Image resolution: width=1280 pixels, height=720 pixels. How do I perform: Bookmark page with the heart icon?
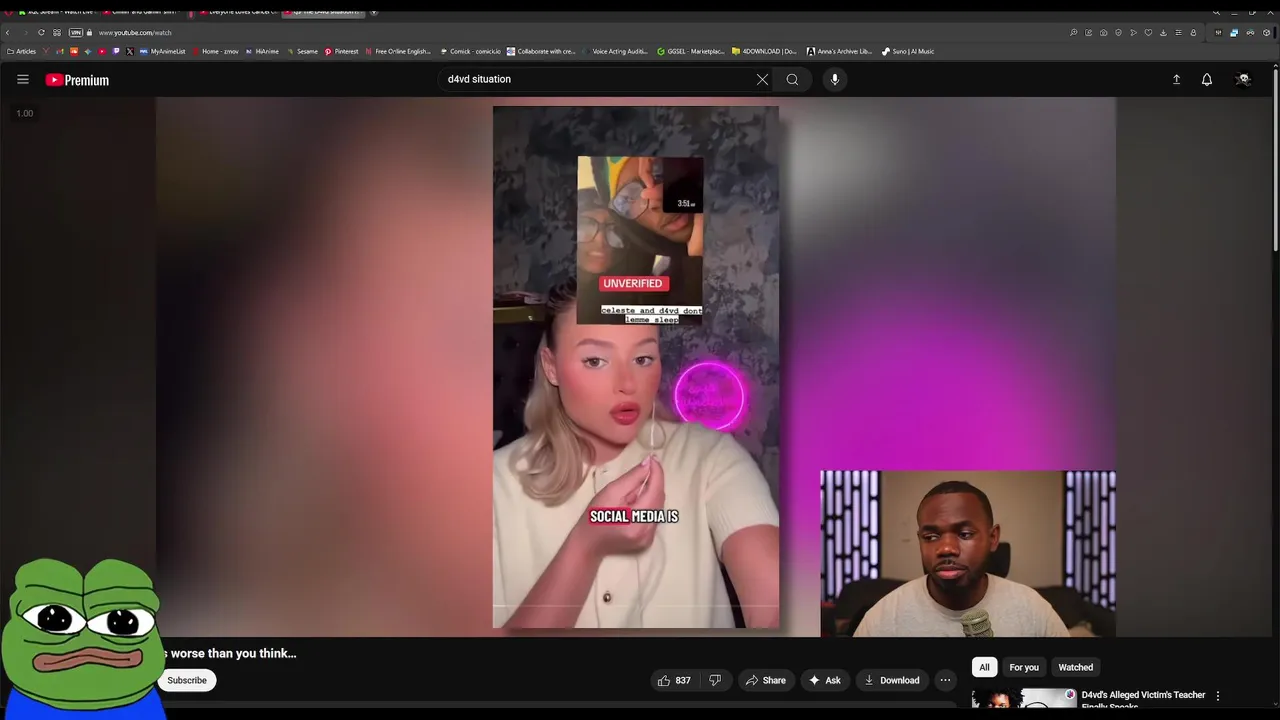point(1148,32)
